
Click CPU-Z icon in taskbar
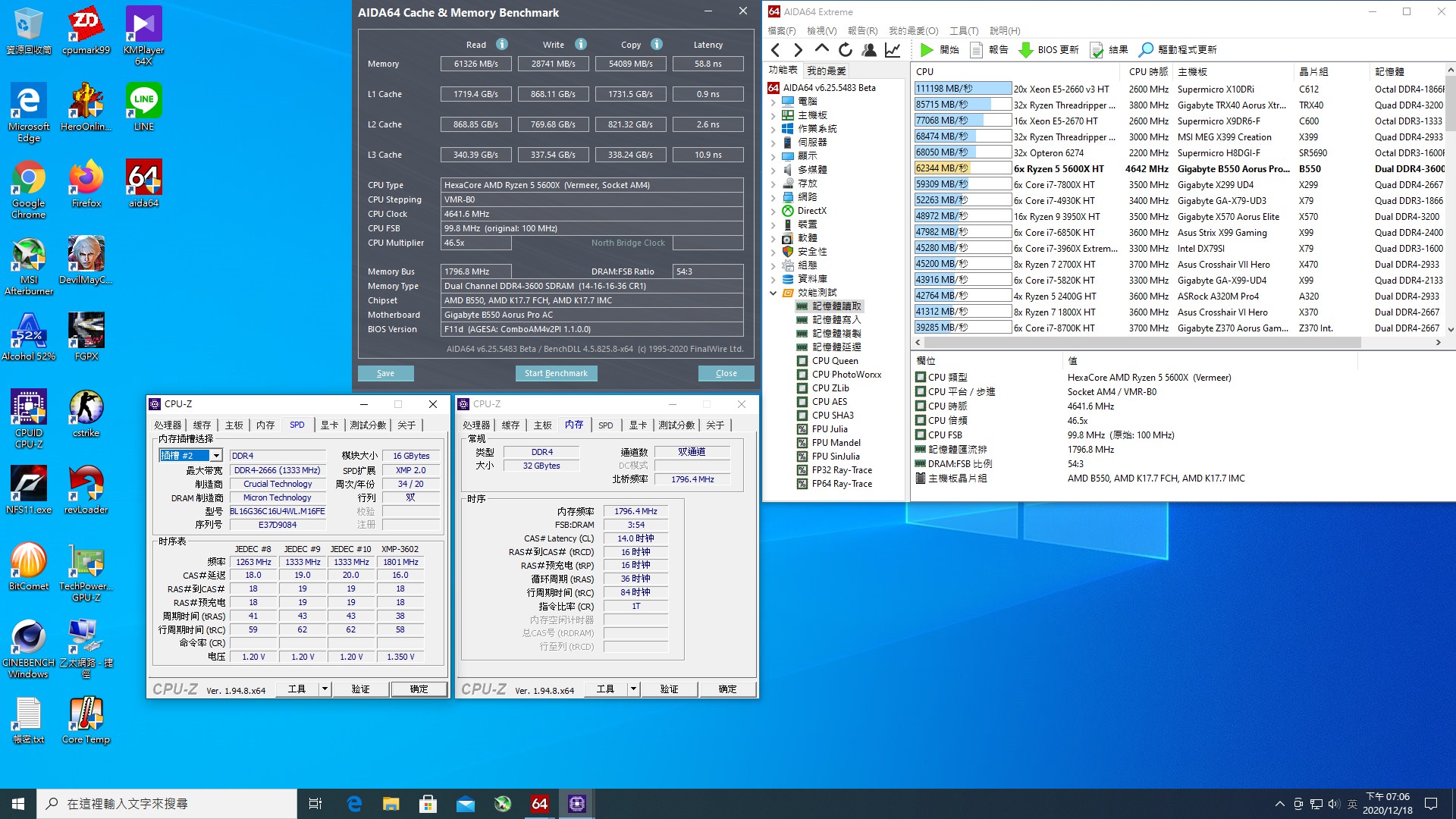coord(576,804)
